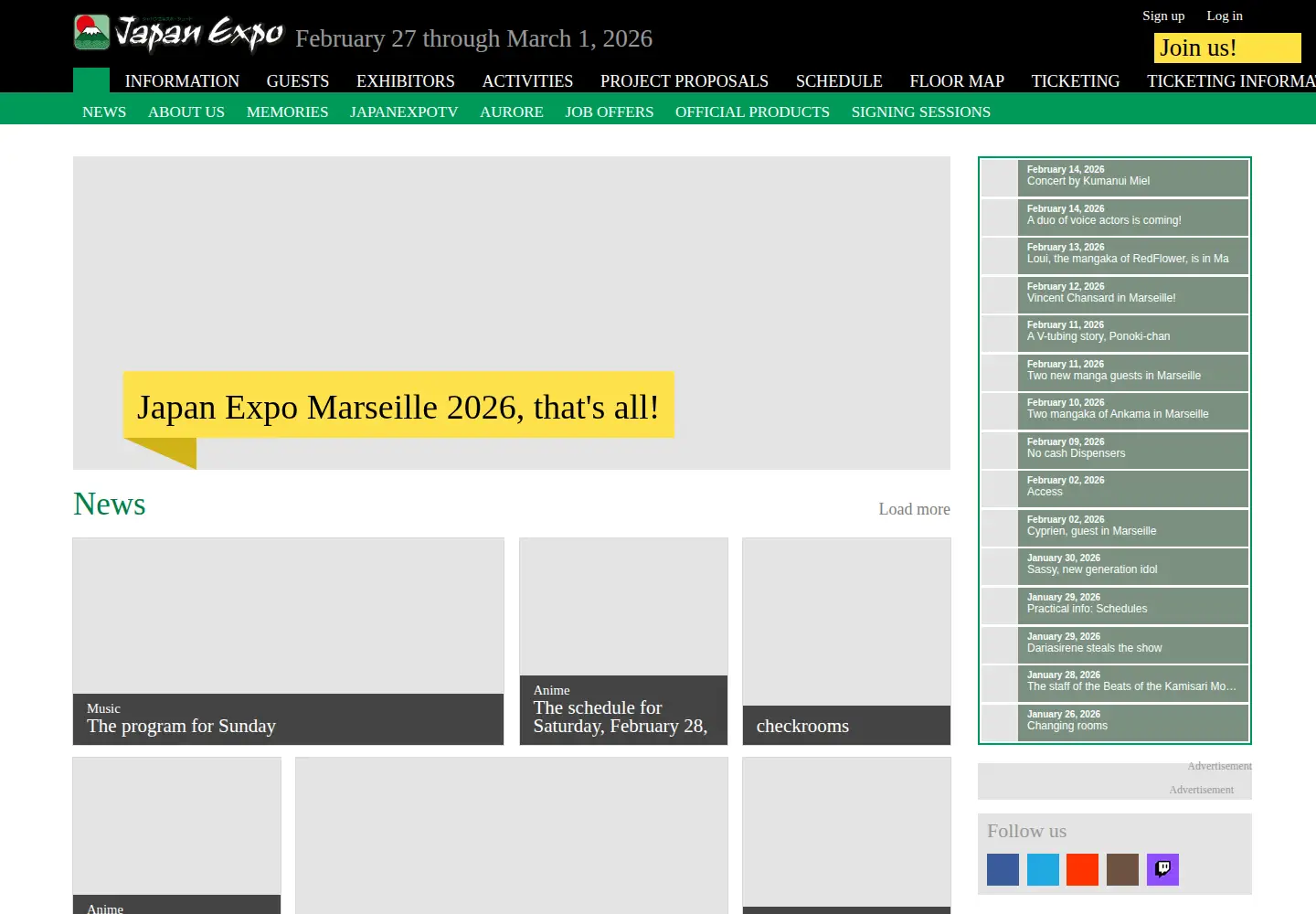Open the ACTIVITIES menu
This screenshot has width=1316, height=914.
(x=527, y=81)
